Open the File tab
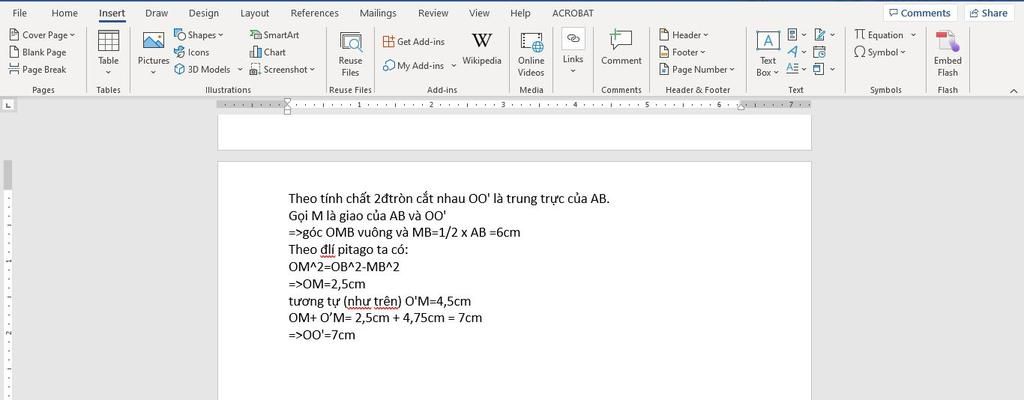This screenshot has width=1024, height=400. tap(20, 13)
